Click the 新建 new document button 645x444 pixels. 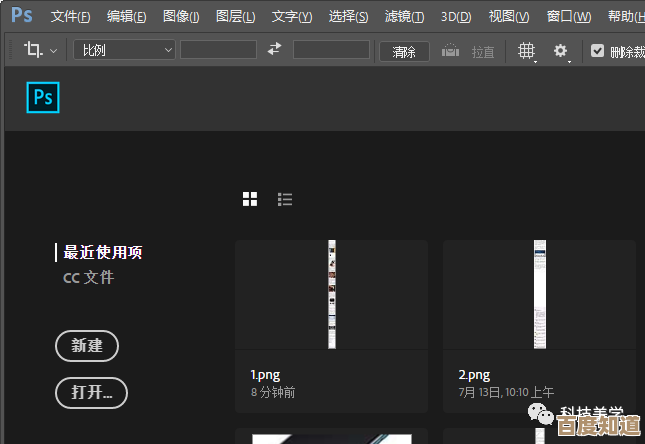pyautogui.click(x=87, y=346)
